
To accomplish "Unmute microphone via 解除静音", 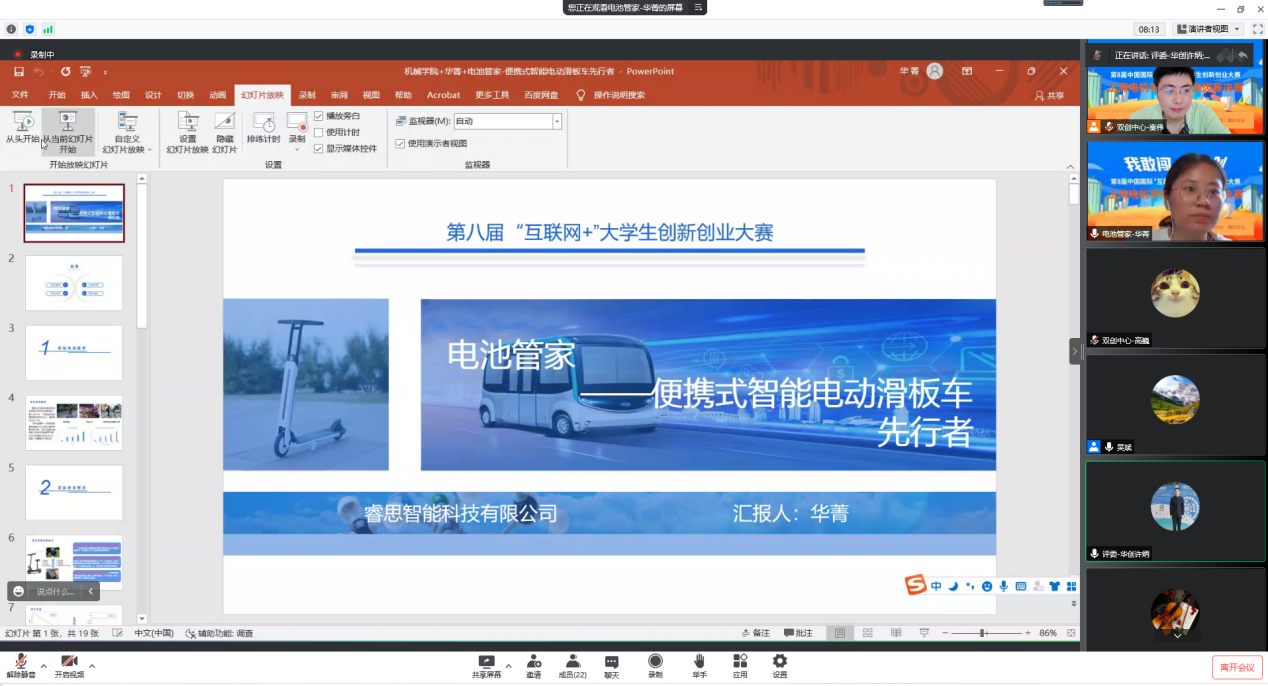I will pos(19,665).
